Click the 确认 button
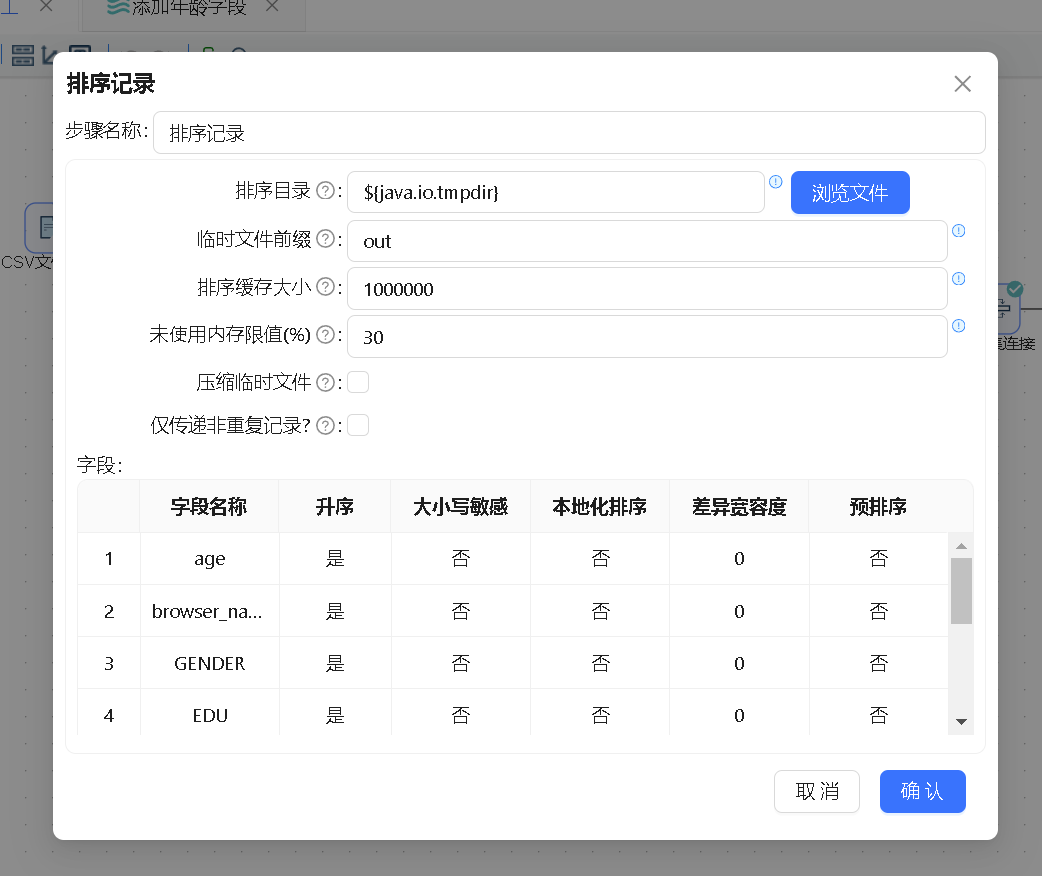Image resolution: width=1042 pixels, height=876 pixels. click(x=922, y=791)
